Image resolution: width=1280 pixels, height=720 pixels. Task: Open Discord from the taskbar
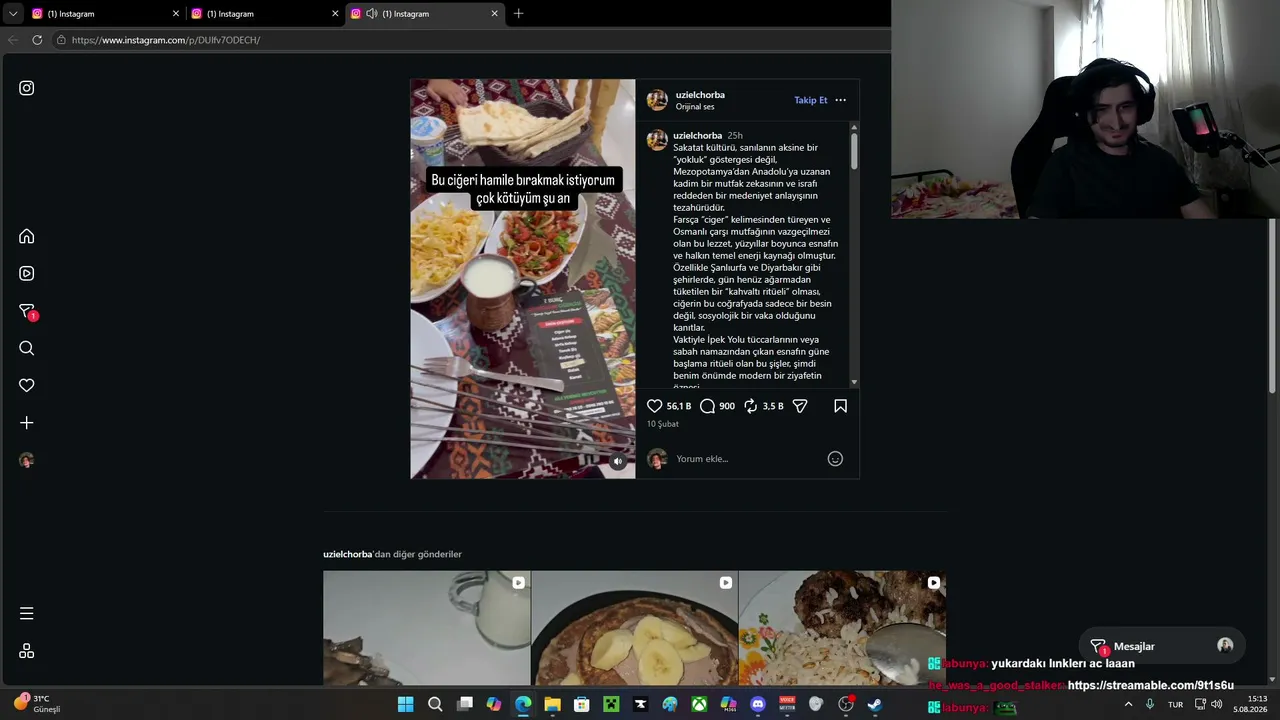[x=758, y=704]
